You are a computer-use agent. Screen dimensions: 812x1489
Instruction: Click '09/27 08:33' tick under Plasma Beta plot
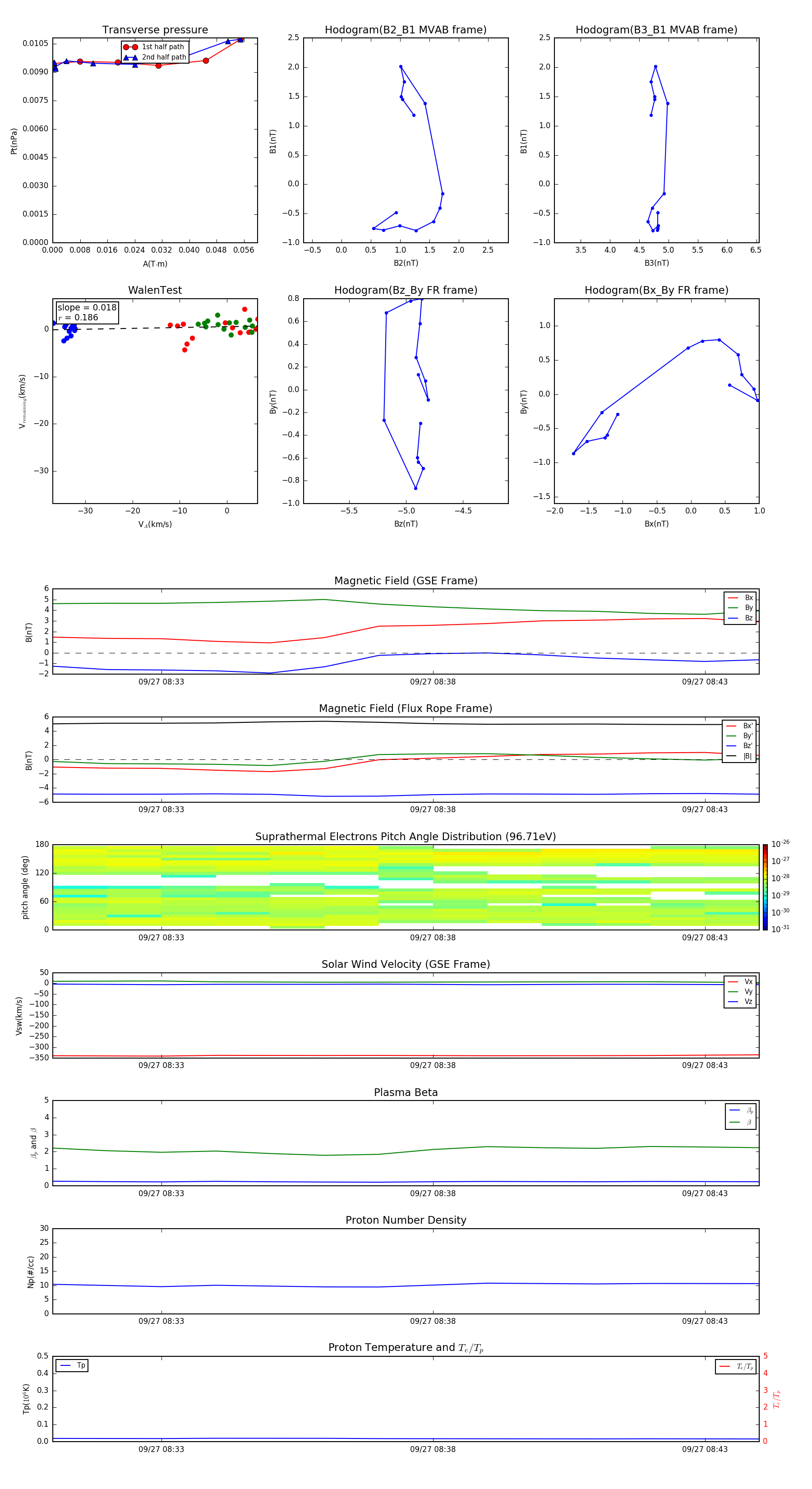click(x=161, y=1193)
